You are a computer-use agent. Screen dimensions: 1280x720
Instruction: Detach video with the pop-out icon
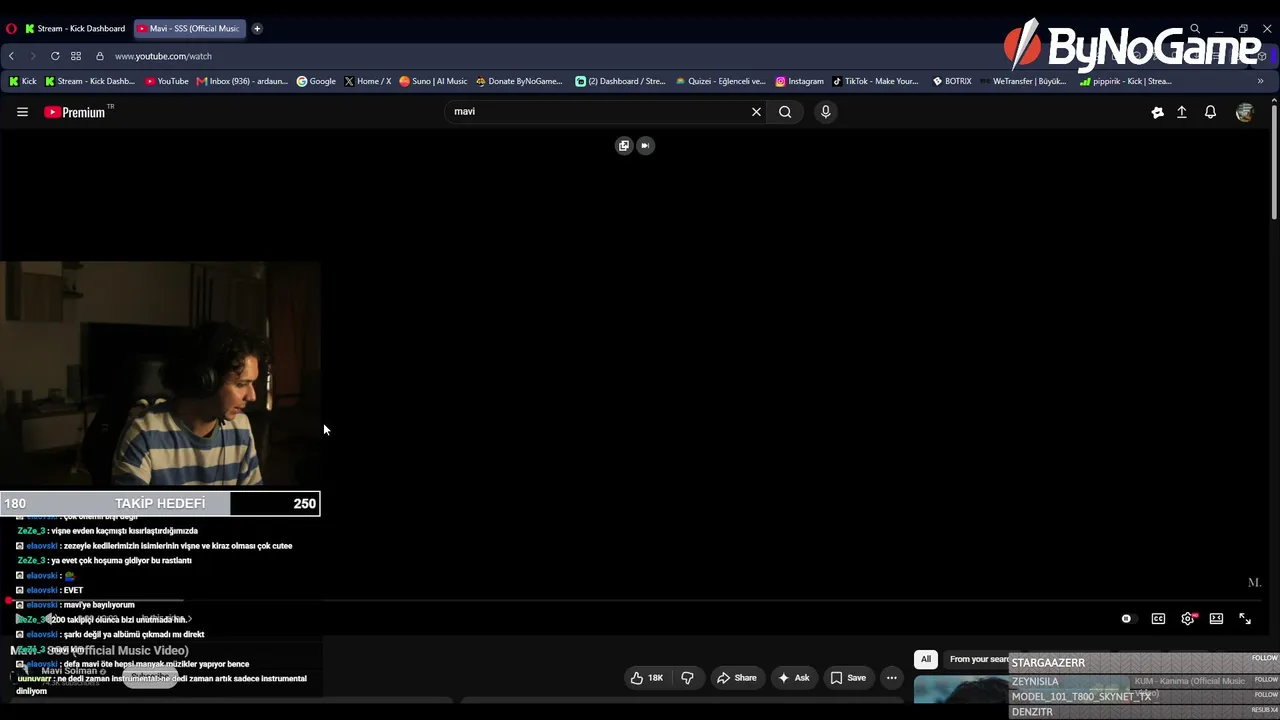coord(624,146)
